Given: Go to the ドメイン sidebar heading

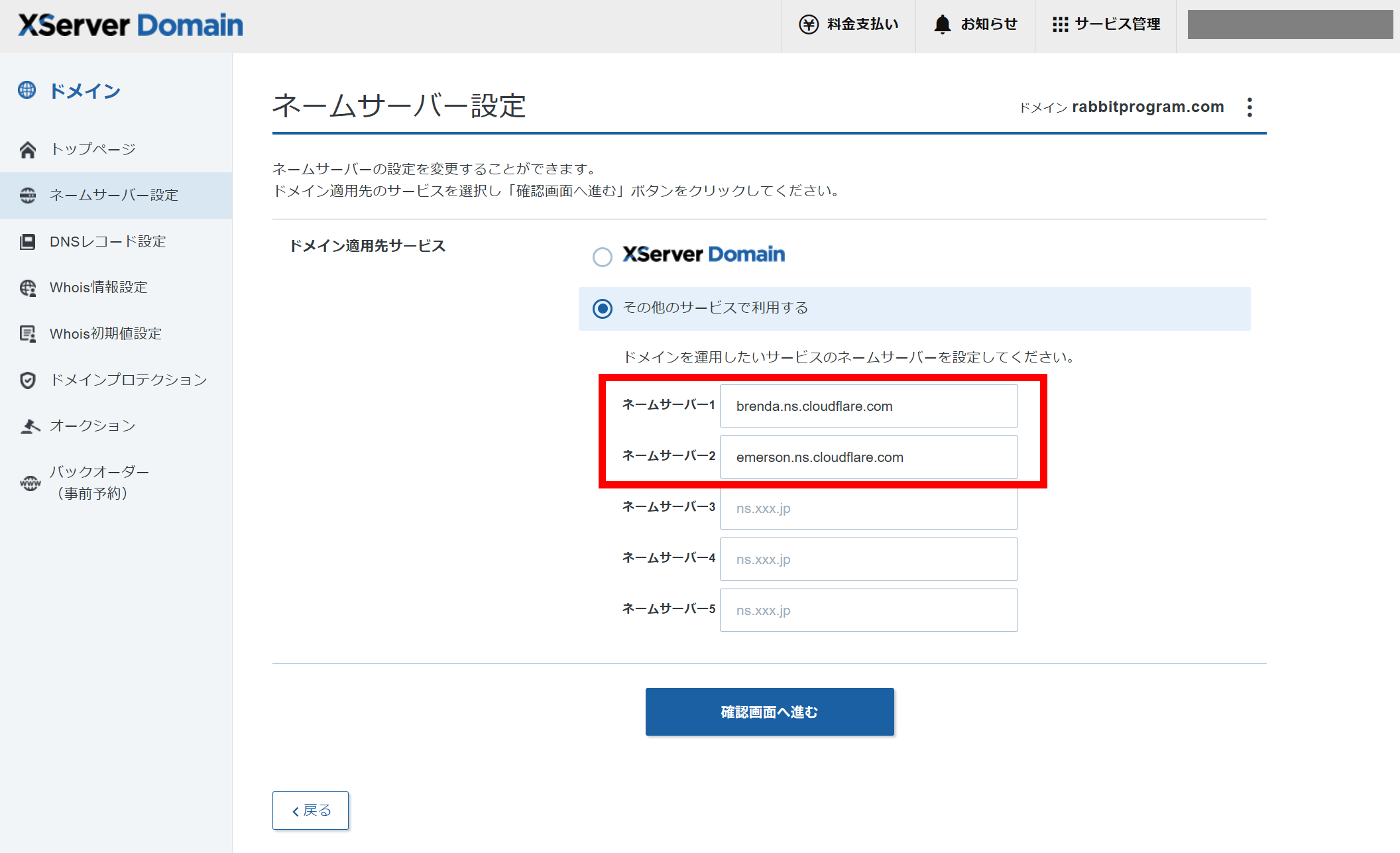Looking at the screenshot, I should [85, 91].
